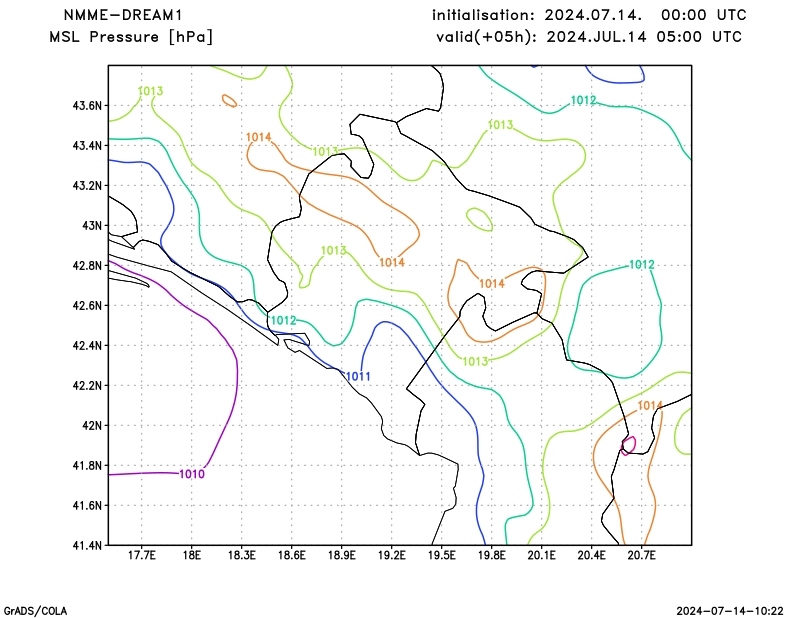This screenshot has width=800, height=618.
Task: Click the GrADS/COLA credit text
Action: (x=35, y=611)
